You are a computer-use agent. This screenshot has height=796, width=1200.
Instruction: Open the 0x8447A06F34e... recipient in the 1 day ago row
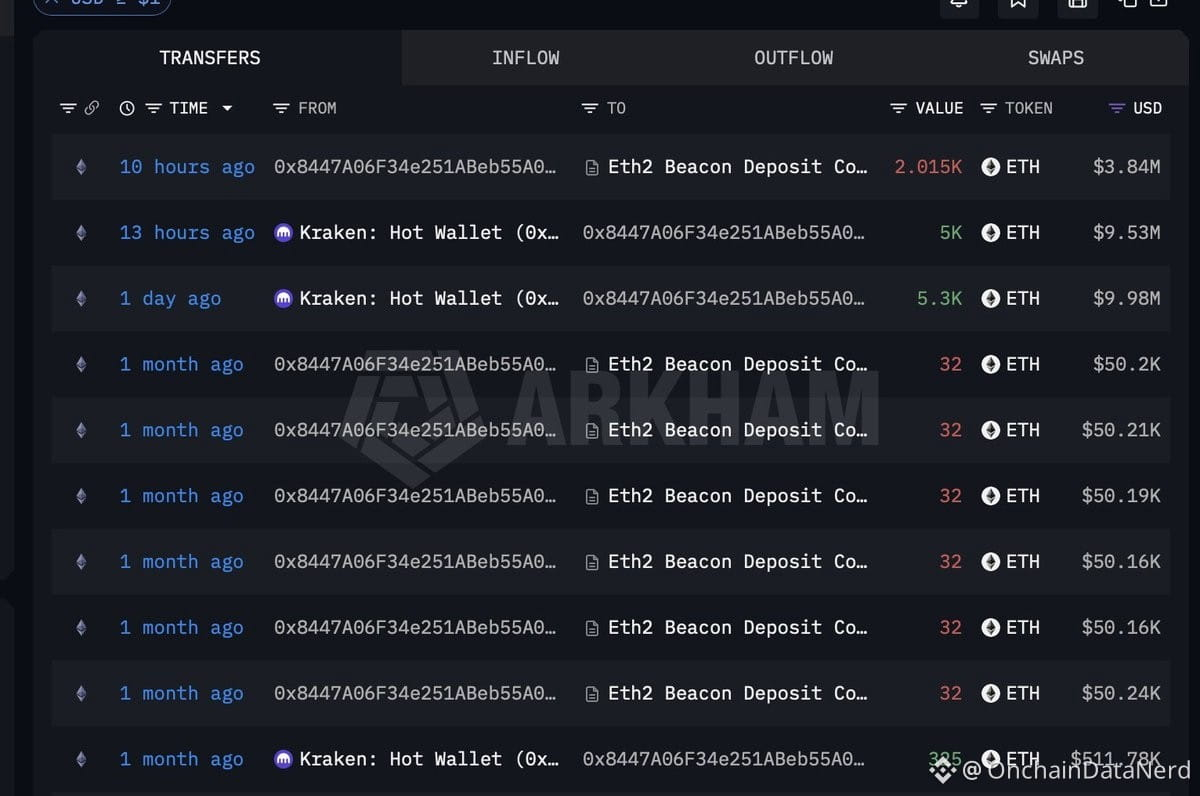tap(724, 299)
